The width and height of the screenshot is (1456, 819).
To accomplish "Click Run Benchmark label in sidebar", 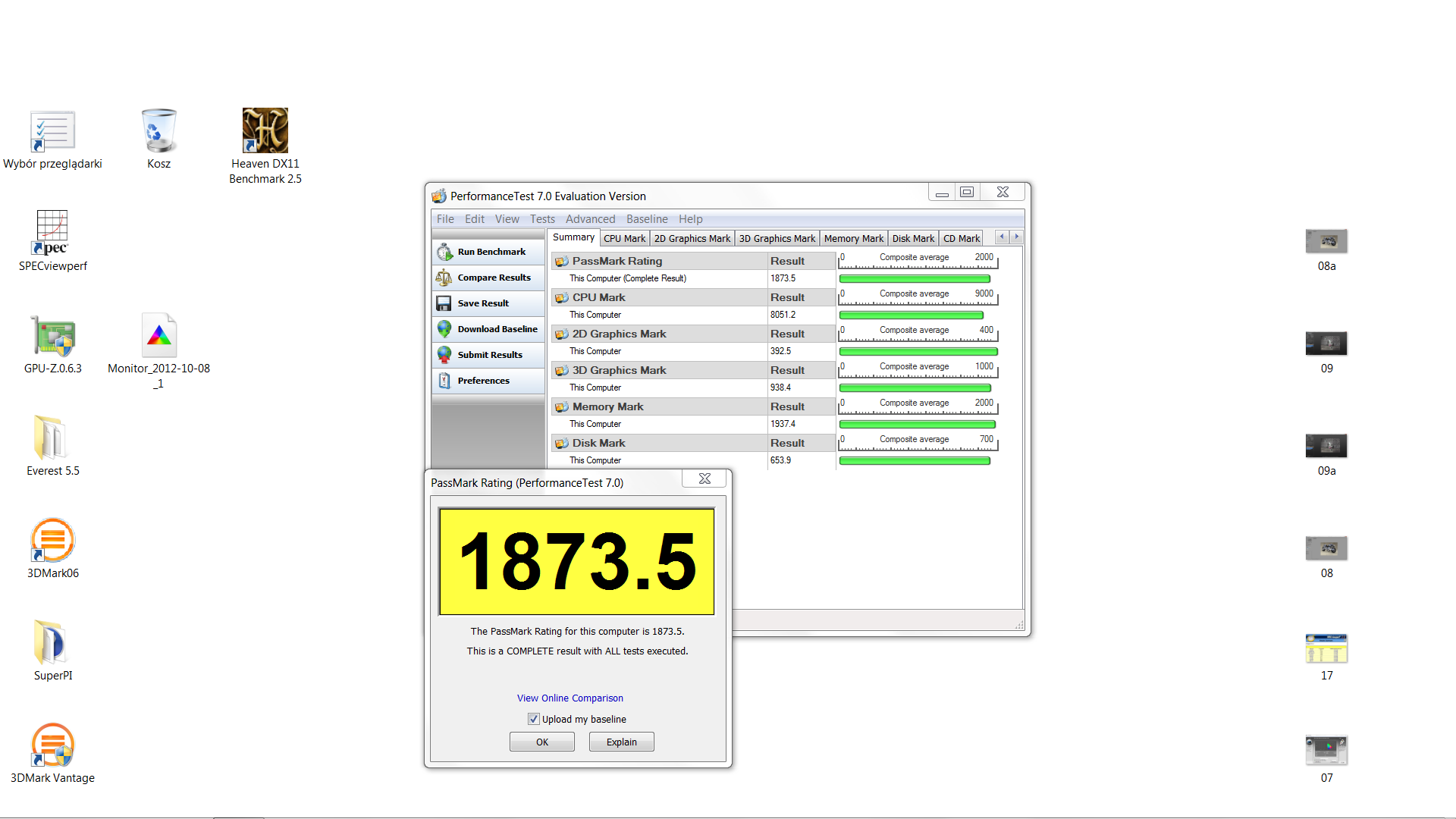I will pyautogui.click(x=491, y=252).
